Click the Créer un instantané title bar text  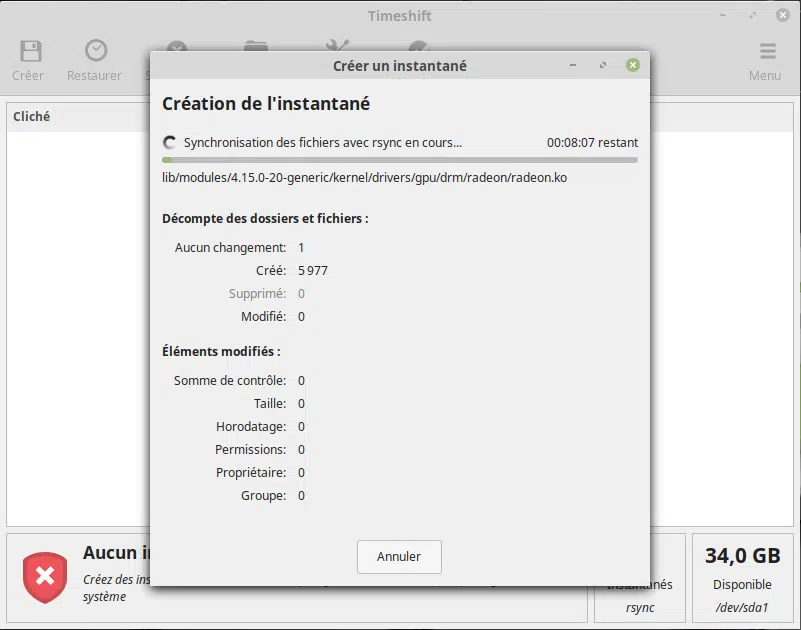click(399, 66)
